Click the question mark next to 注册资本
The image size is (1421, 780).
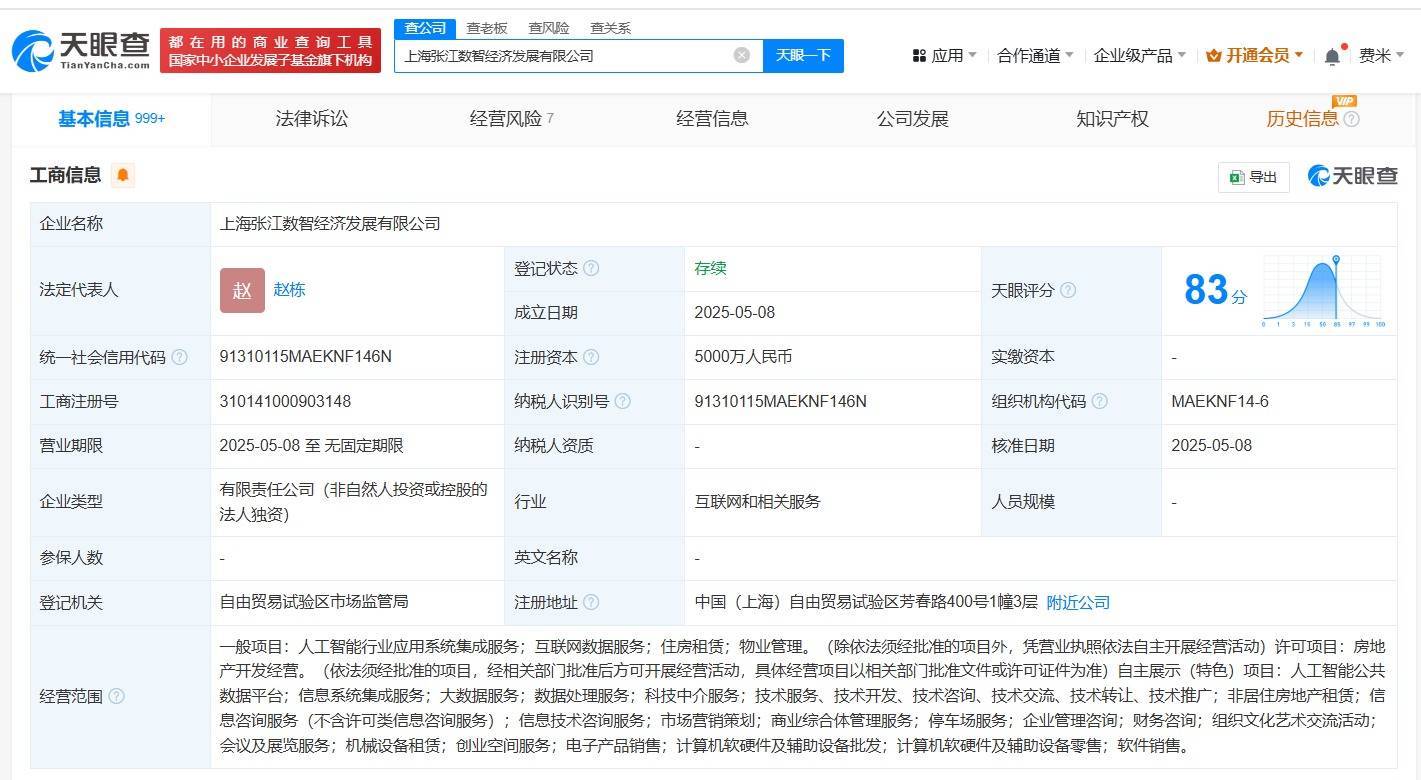[x=591, y=356]
